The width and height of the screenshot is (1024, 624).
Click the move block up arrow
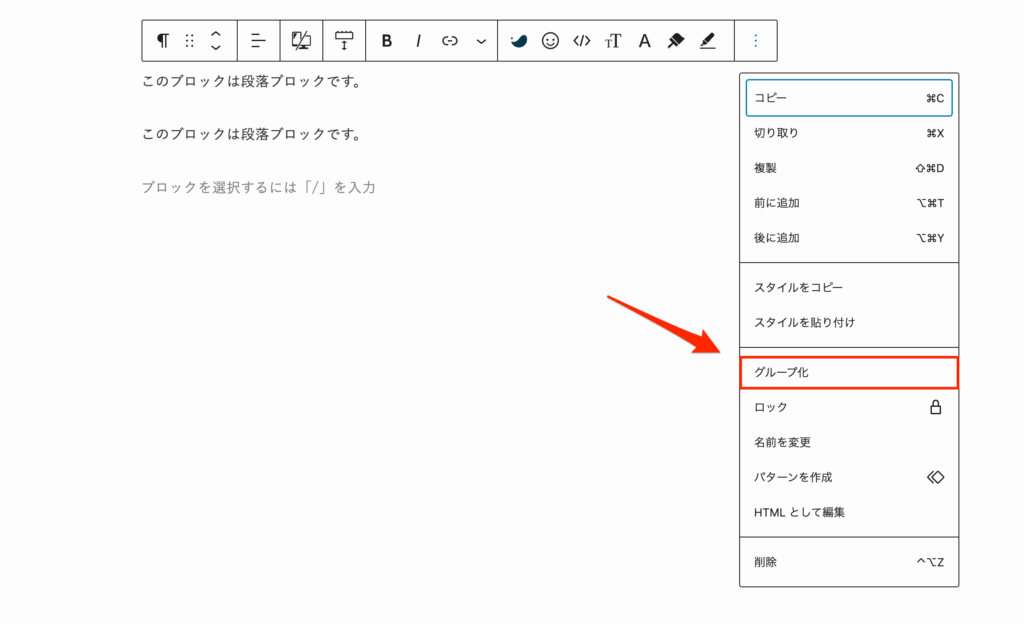pyautogui.click(x=215, y=34)
